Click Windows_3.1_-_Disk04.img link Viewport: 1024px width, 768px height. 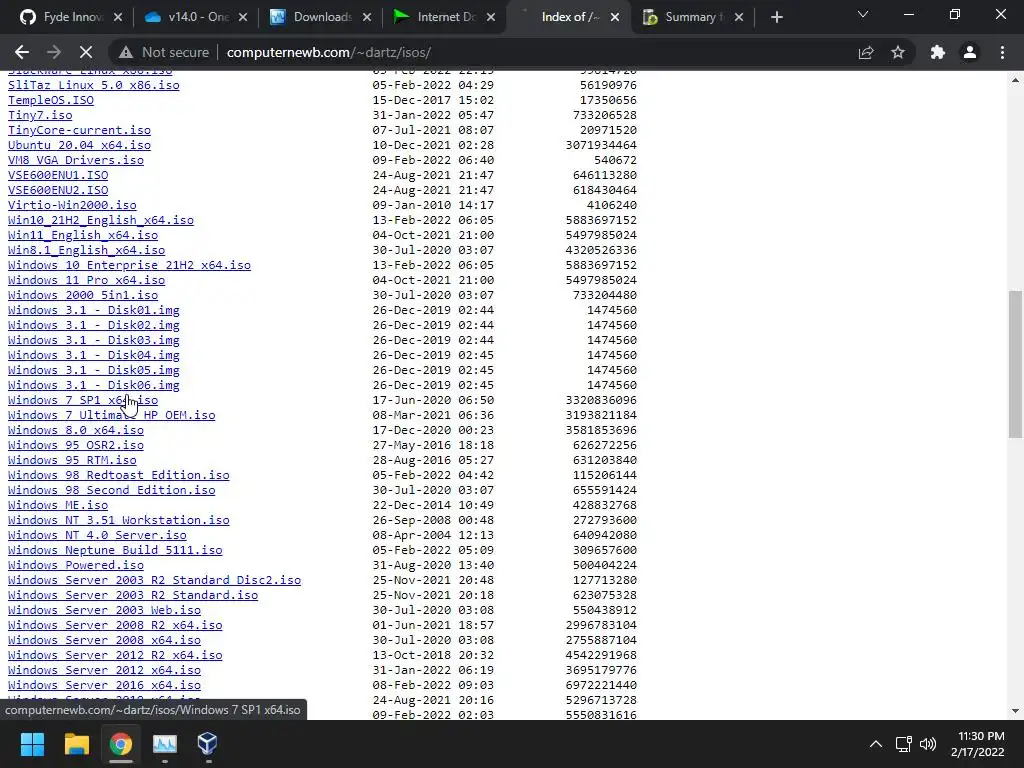click(93, 355)
